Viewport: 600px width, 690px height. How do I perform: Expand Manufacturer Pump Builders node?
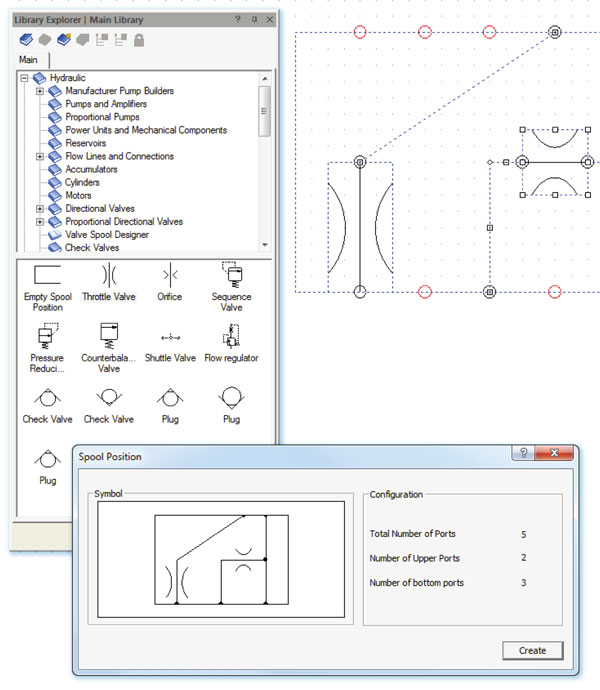tap(40, 91)
